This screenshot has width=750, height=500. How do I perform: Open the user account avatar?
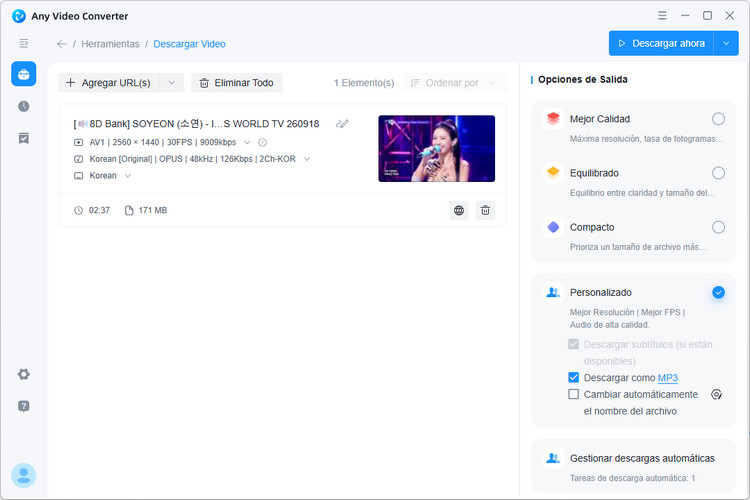23,475
